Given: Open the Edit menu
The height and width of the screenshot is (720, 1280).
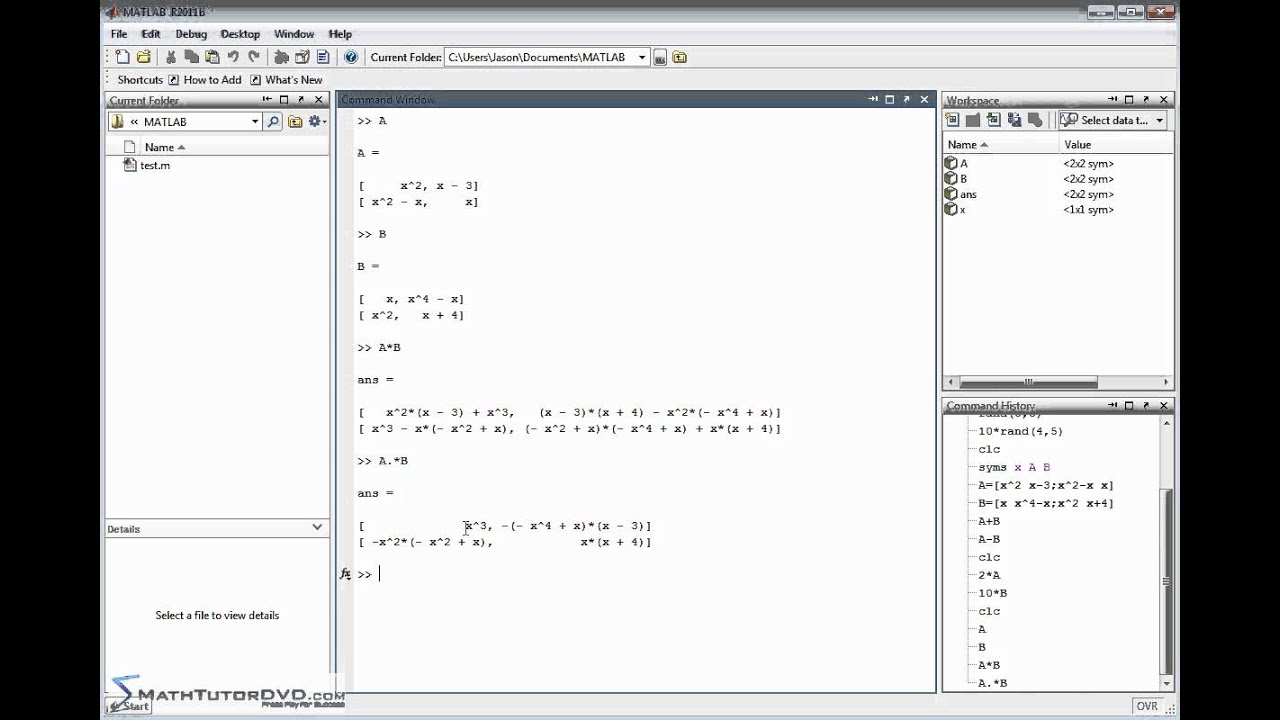Looking at the screenshot, I should point(151,34).
